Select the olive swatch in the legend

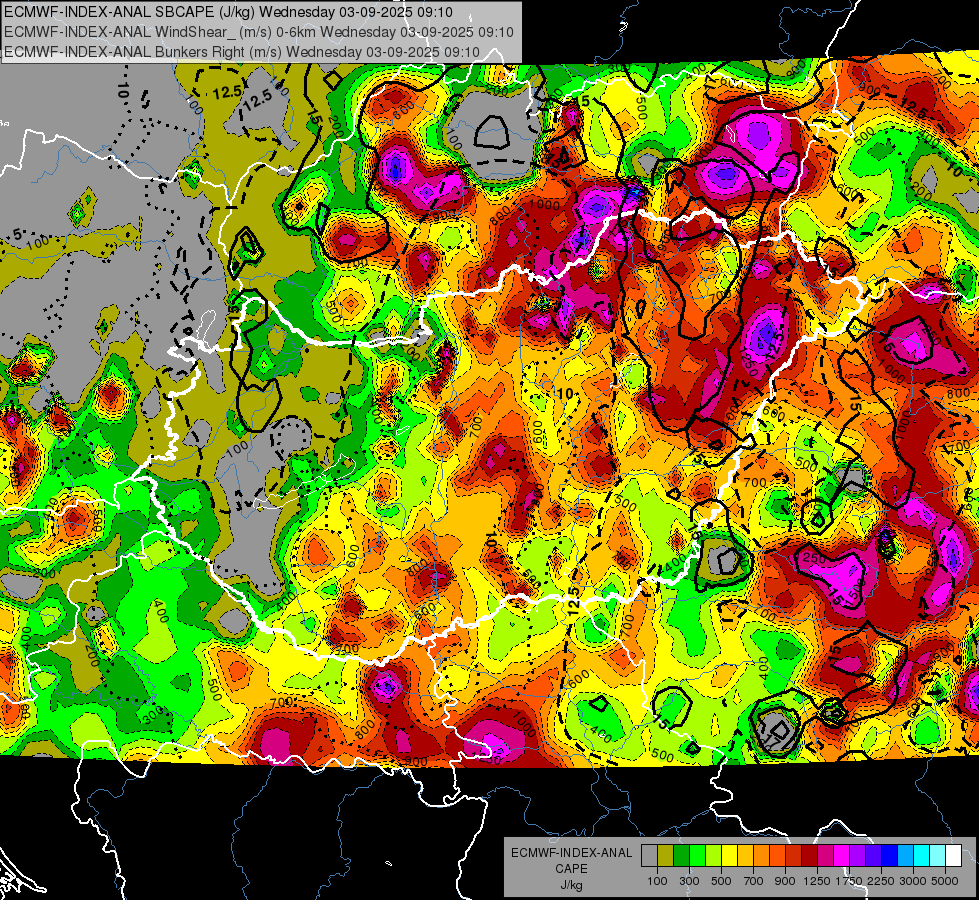point(666,856)
